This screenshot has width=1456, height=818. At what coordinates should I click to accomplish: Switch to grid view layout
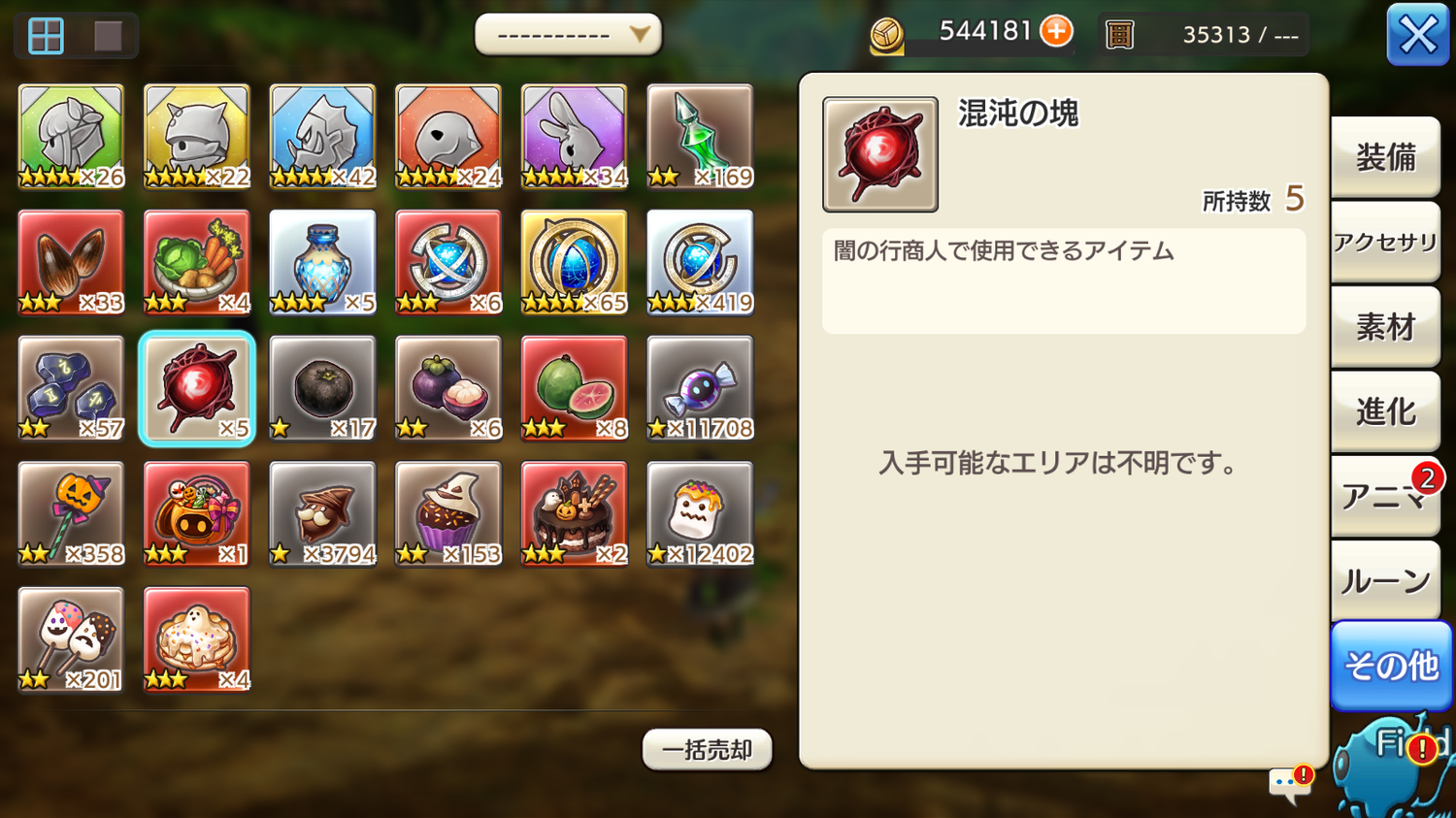tap(46, 36)
